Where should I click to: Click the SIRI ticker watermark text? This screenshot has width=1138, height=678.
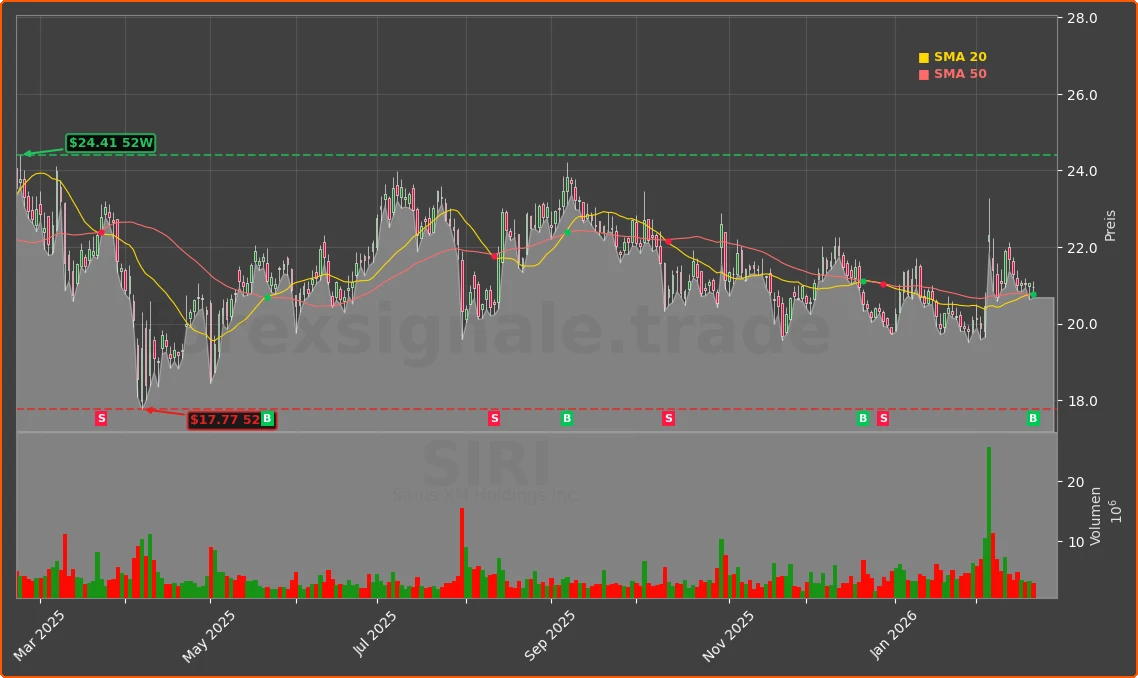[486, 465]
